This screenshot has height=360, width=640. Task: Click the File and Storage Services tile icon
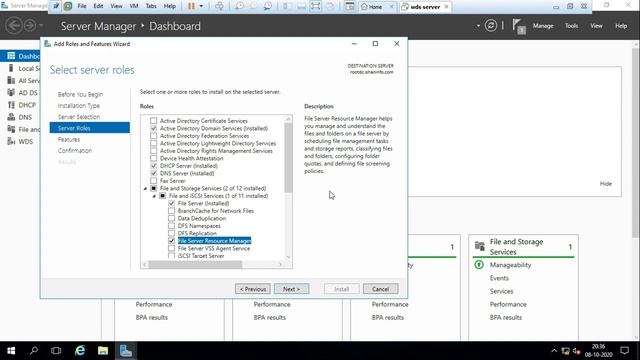[480, 246]
